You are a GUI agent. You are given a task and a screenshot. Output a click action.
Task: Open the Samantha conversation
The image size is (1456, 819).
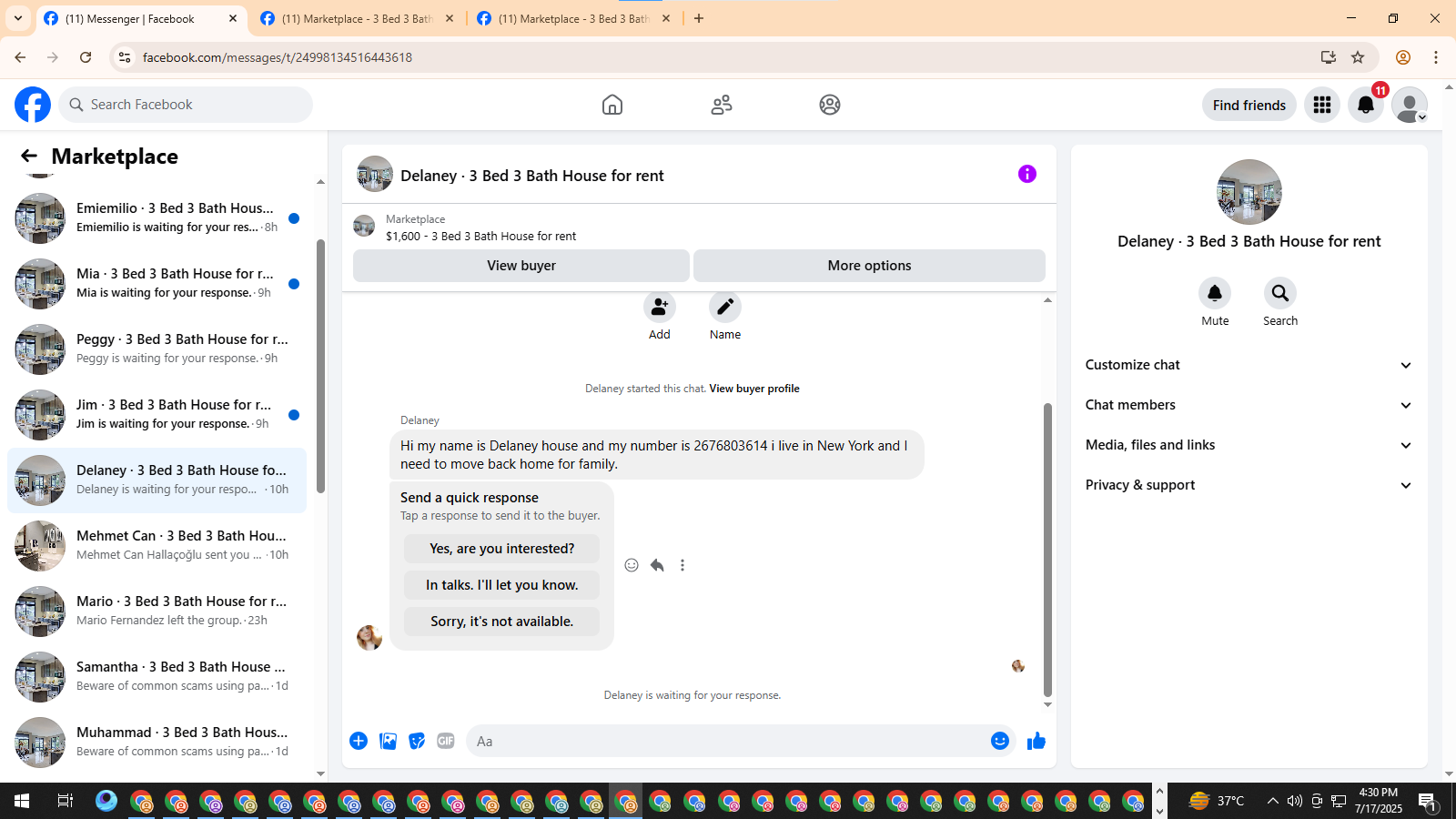click(157, 677)
